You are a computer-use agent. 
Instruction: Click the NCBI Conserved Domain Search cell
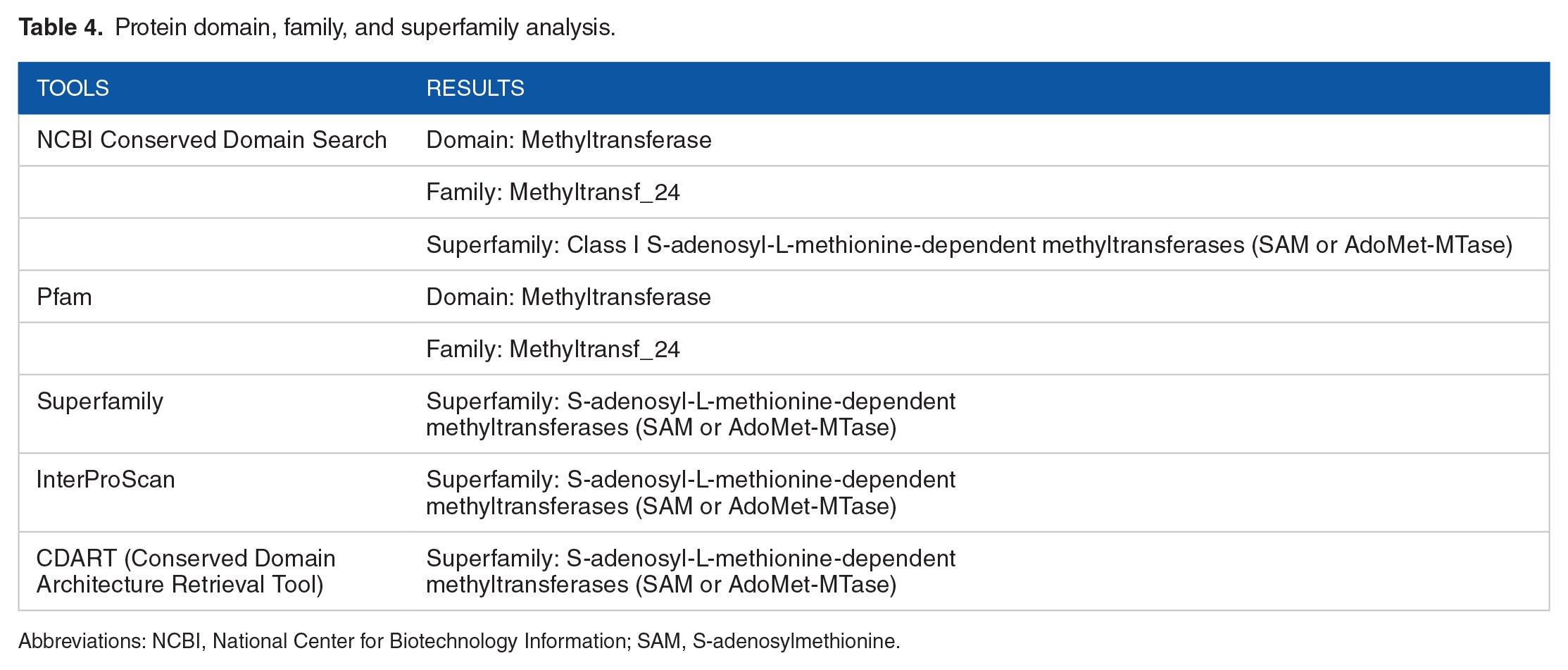(x=212, y=140)
